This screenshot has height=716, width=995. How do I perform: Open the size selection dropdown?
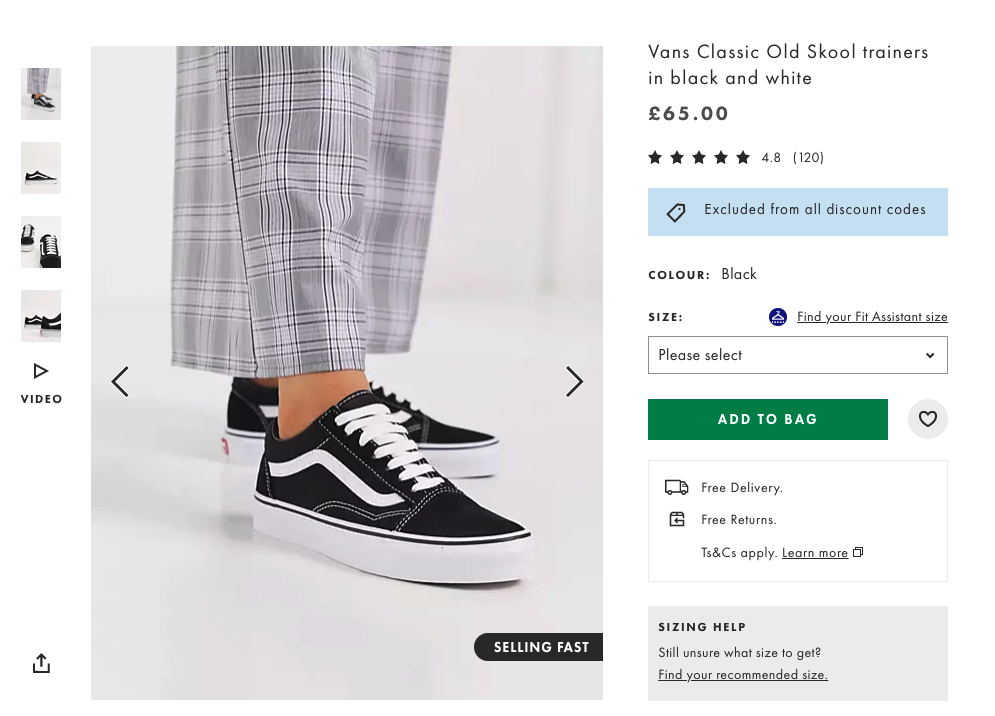click(x=797, y=355)
